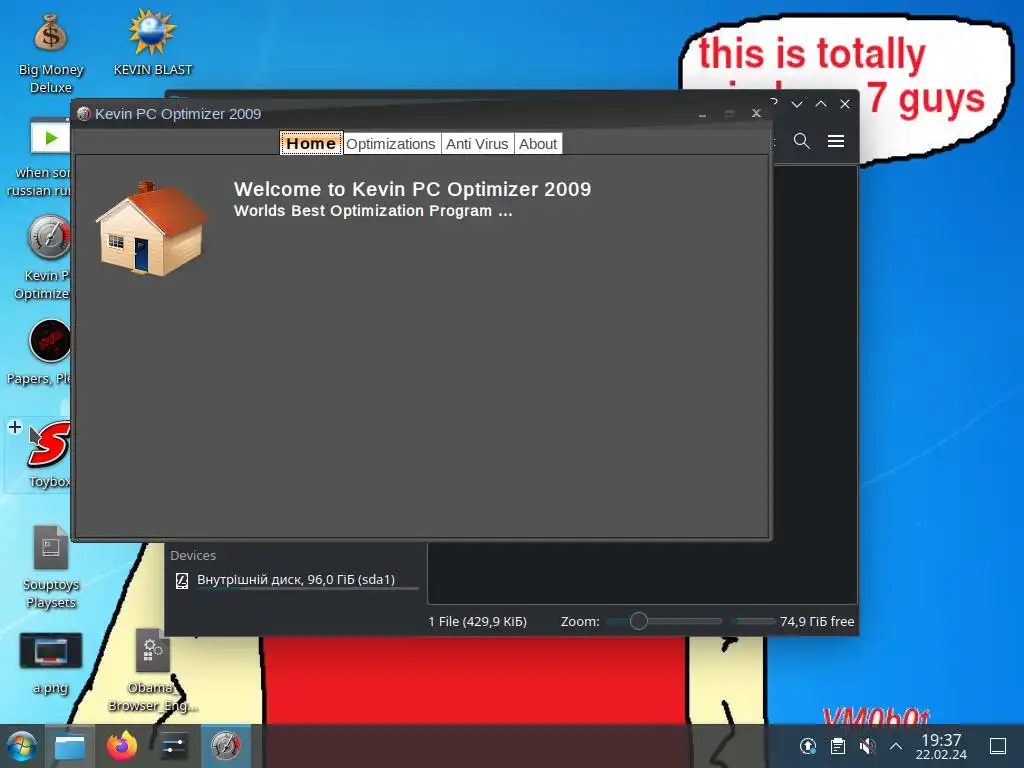Minimize the file manager window with chevron
This screenshot has width=1024, height=768.
tap(797, 104)
